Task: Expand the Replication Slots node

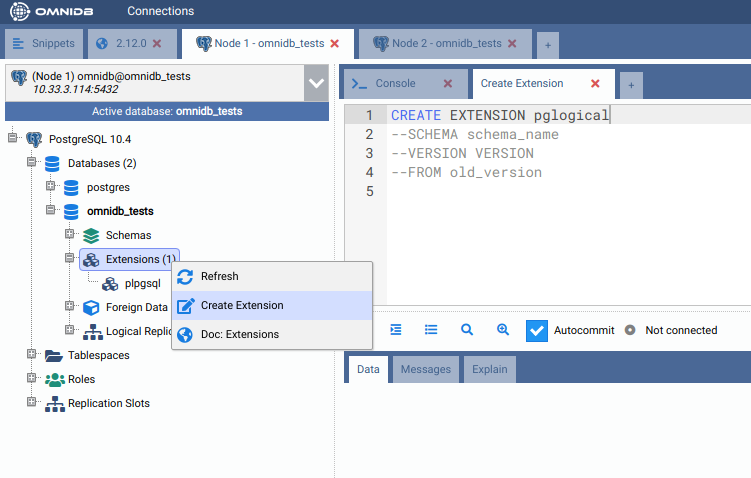Action: (32, 404)
